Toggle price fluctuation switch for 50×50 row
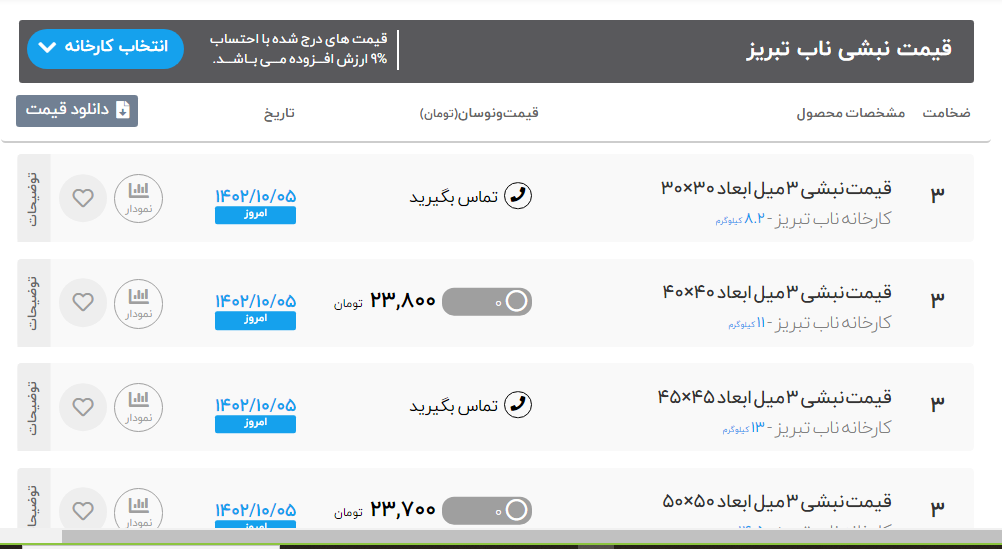 coord(487,510)
